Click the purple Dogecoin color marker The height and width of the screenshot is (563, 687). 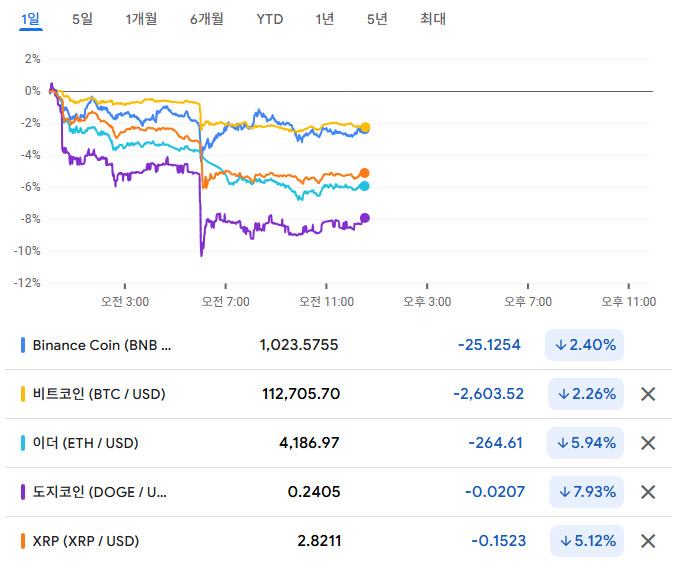(24, 492)
